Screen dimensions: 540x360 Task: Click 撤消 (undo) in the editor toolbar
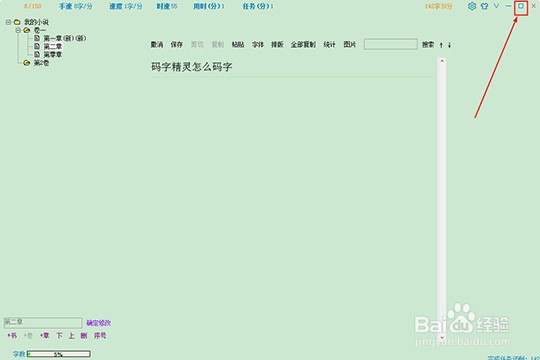click(157, 44)
